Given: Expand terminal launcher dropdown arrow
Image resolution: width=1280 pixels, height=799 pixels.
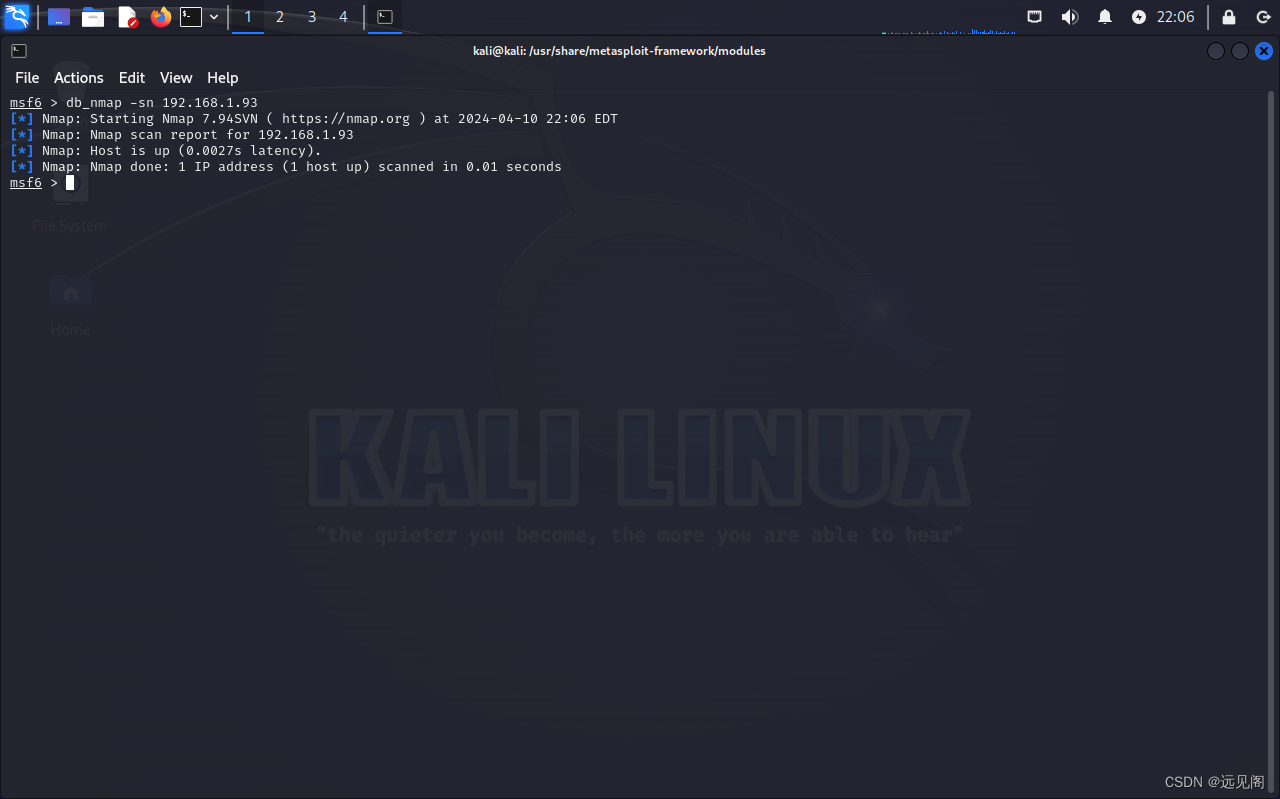Looking at the screenshot, I should click(x=214, y=17).
